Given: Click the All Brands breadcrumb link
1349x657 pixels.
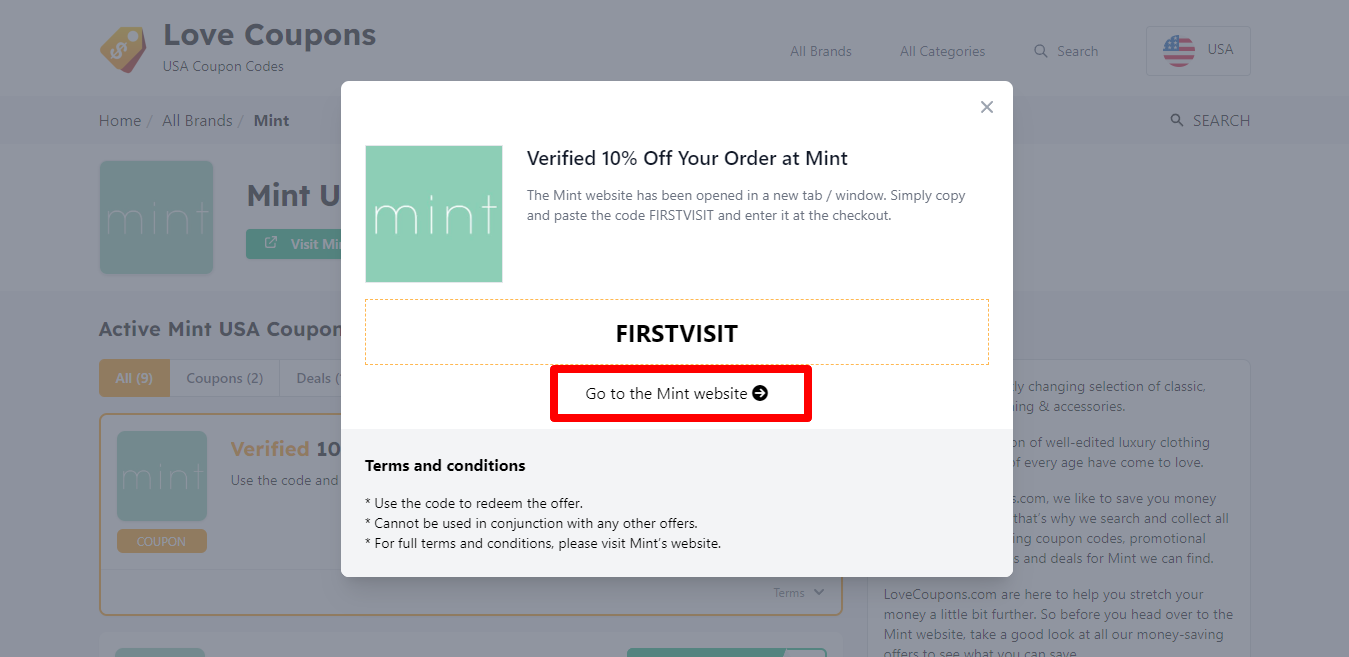Looking at the screenshot, I should pos(197,121).
